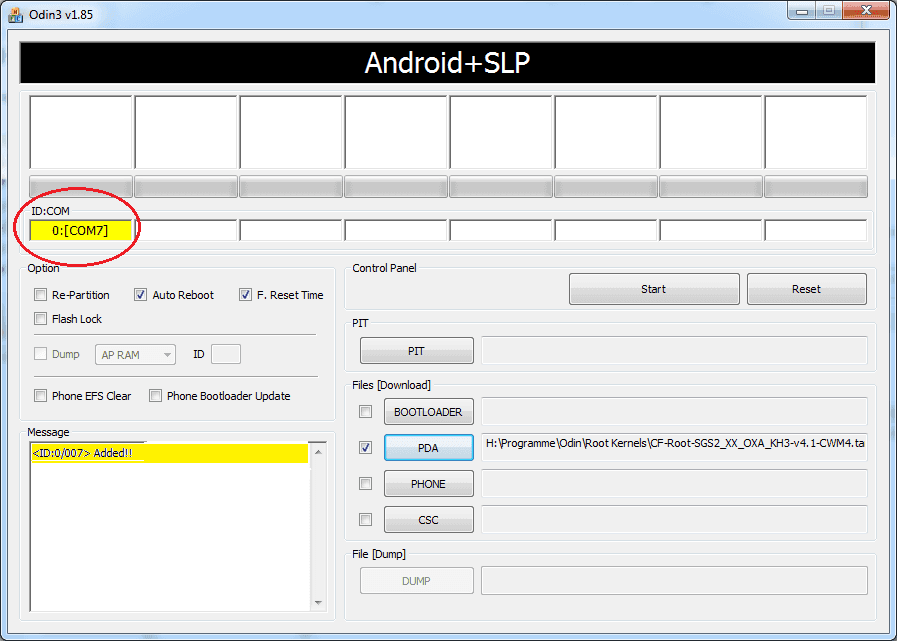Select the 0:[COM7] port slot
This screenshot has width=897, height=641.
point(80,231)
